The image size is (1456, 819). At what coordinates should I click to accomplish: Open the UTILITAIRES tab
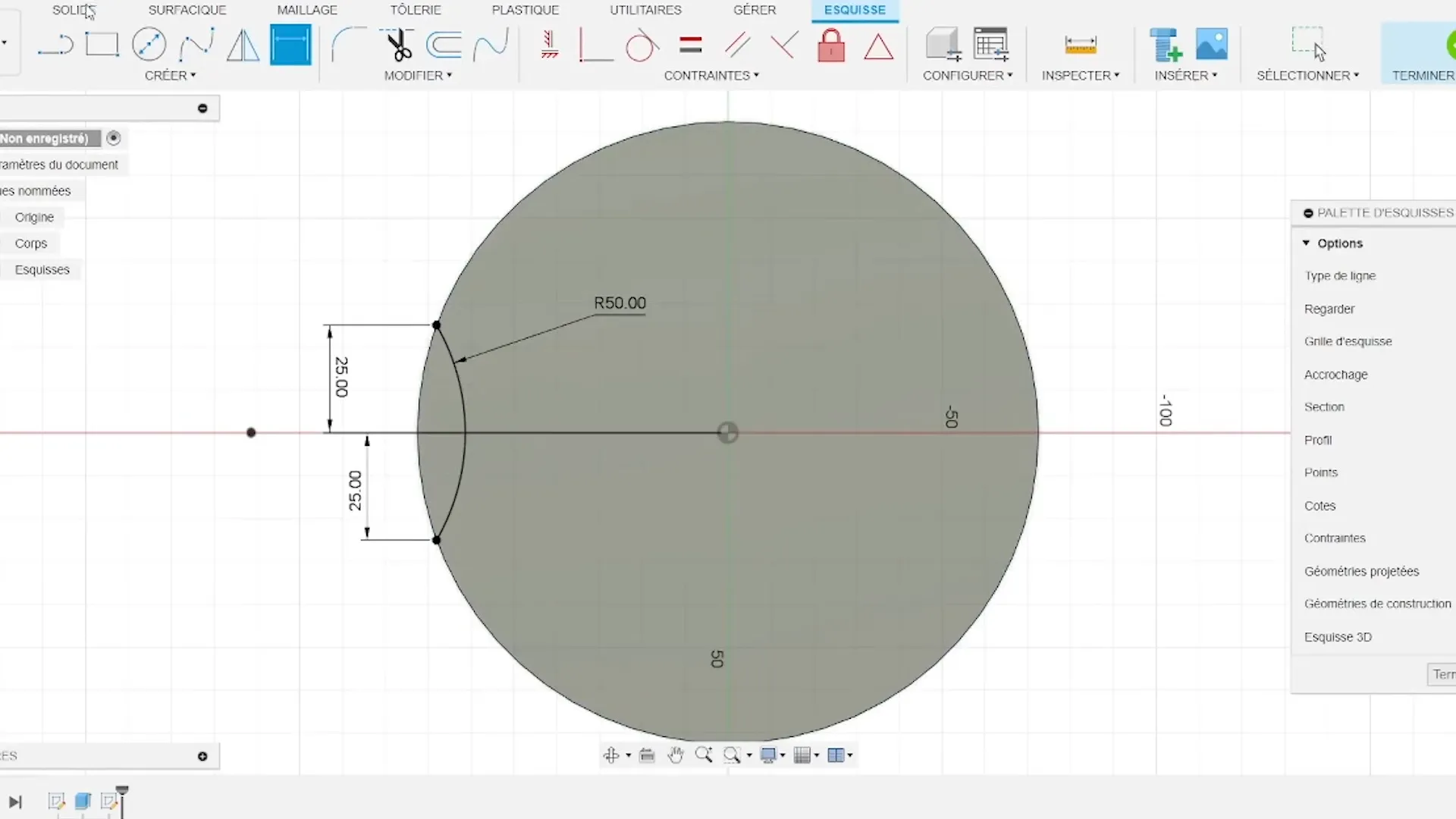click(645, 10)
